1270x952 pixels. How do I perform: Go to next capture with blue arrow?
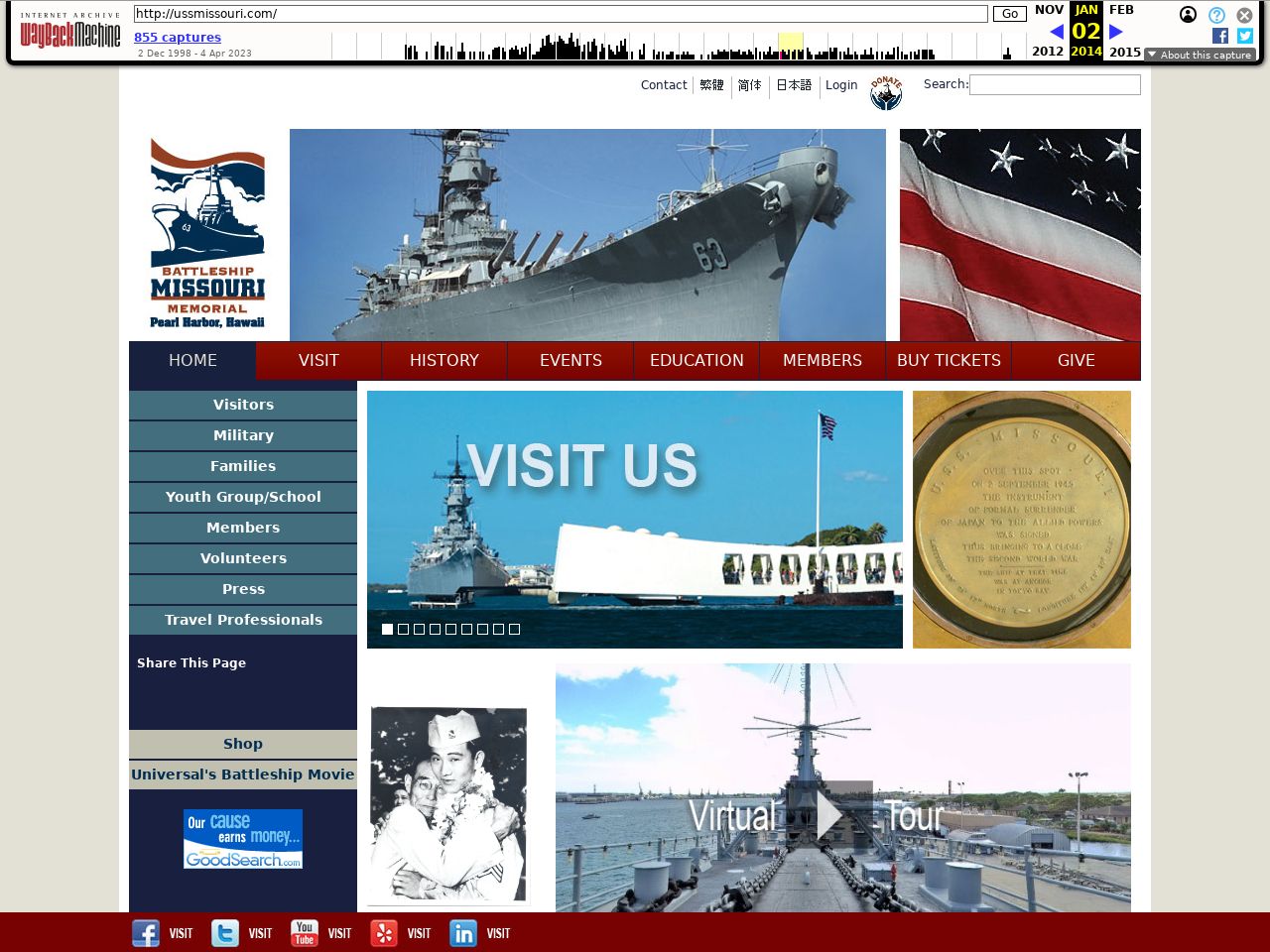tap(1116, 32)
